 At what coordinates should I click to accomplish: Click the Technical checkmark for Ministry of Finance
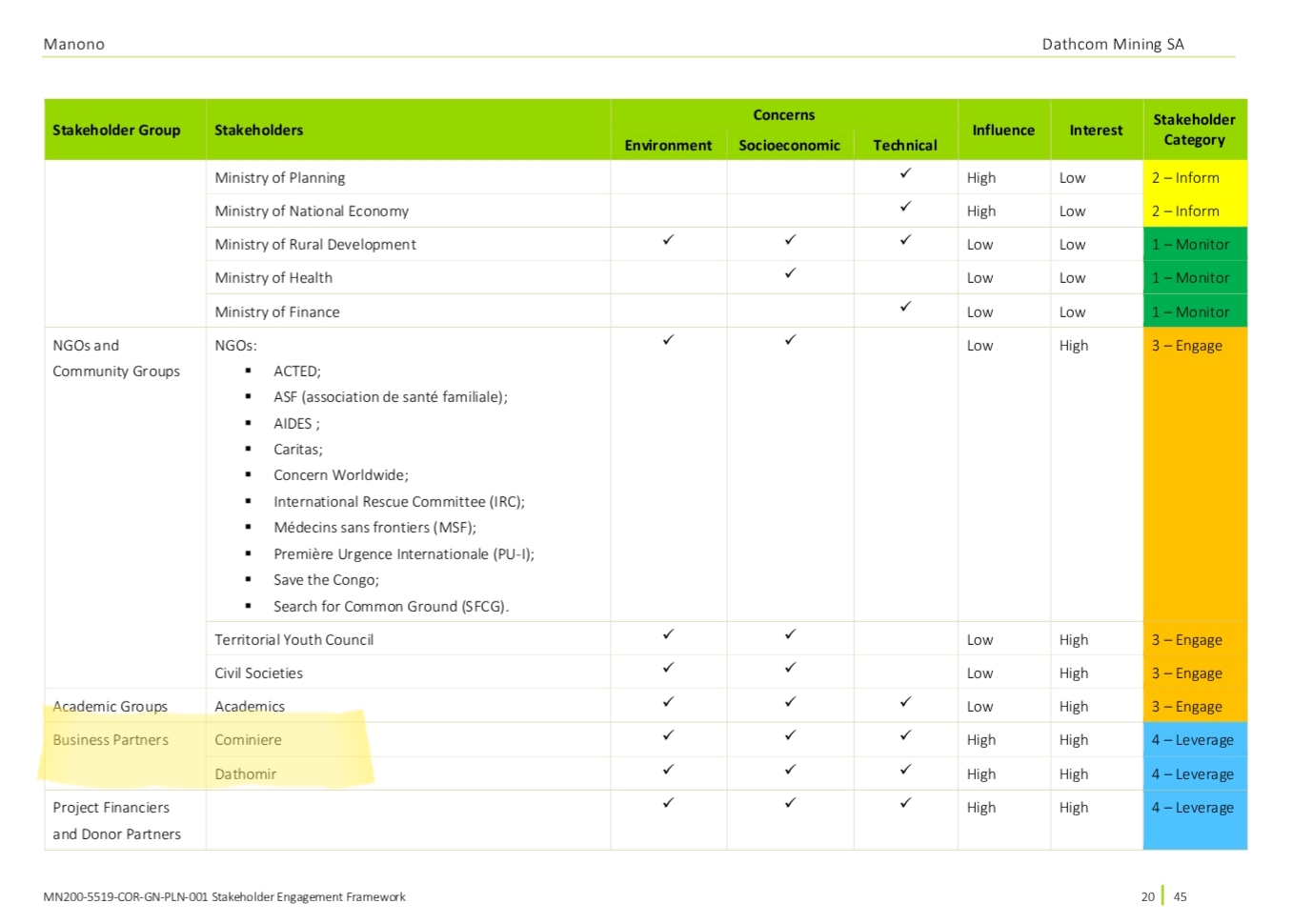coord(905,307)
